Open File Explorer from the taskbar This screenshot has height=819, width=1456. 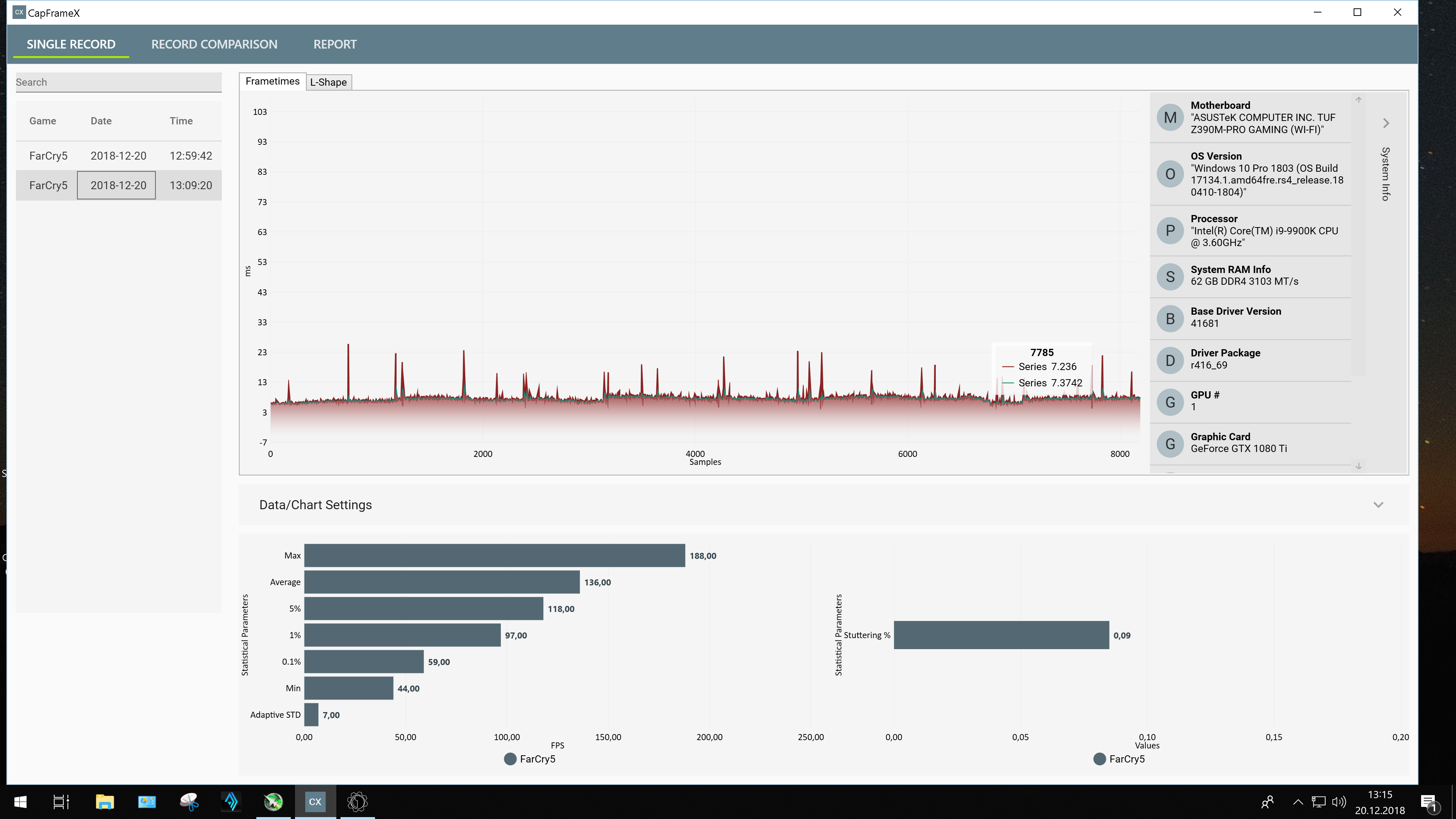coord(105,802)
